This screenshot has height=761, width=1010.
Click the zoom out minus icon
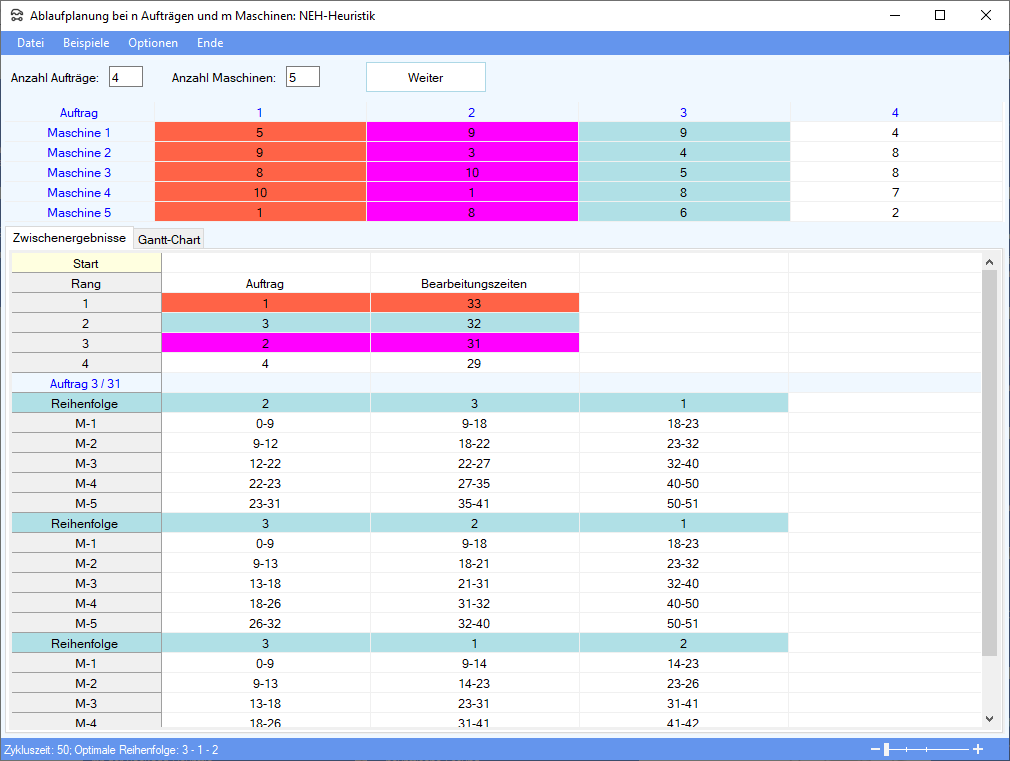click(875, 749)
